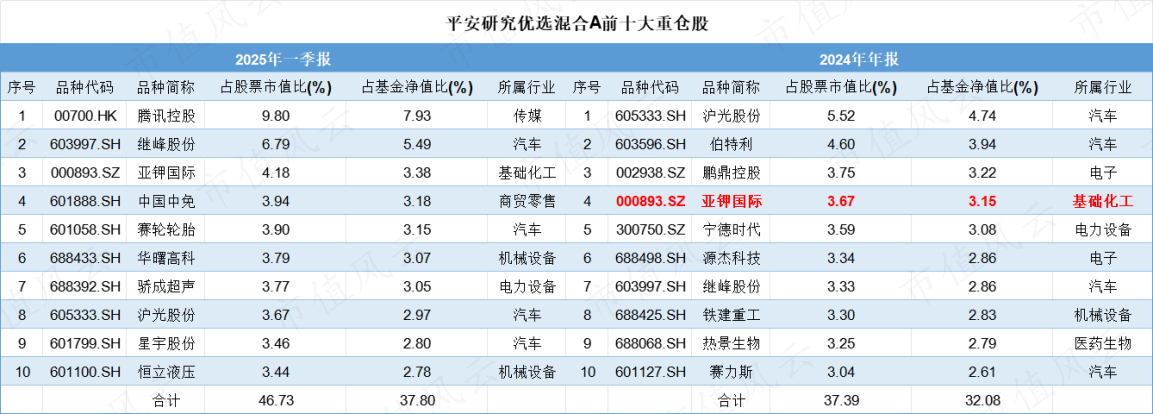Viewport: 1153px width, 414px height.
Task: Click the 3.59 cell for 宁德时代
Action: 842,229
